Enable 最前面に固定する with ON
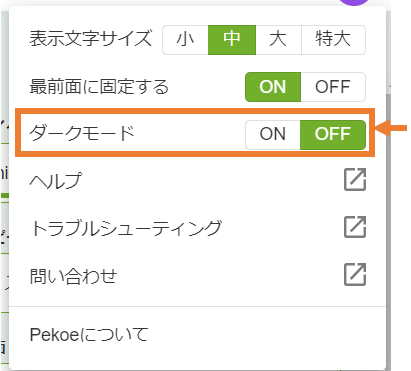Viewport: 411px width, 371px height. point(273,87)
